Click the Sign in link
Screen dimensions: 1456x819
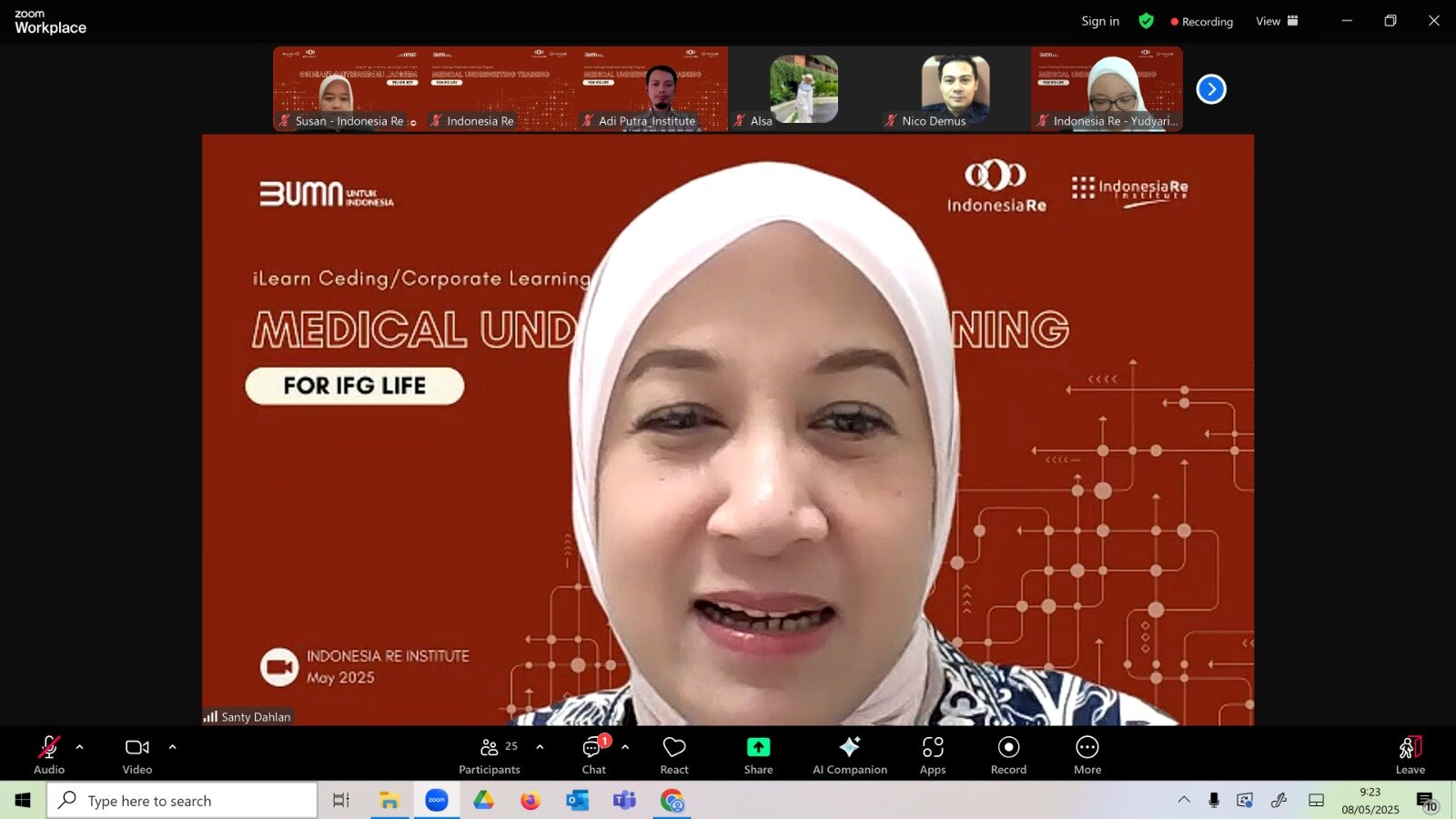[1100, 21]
